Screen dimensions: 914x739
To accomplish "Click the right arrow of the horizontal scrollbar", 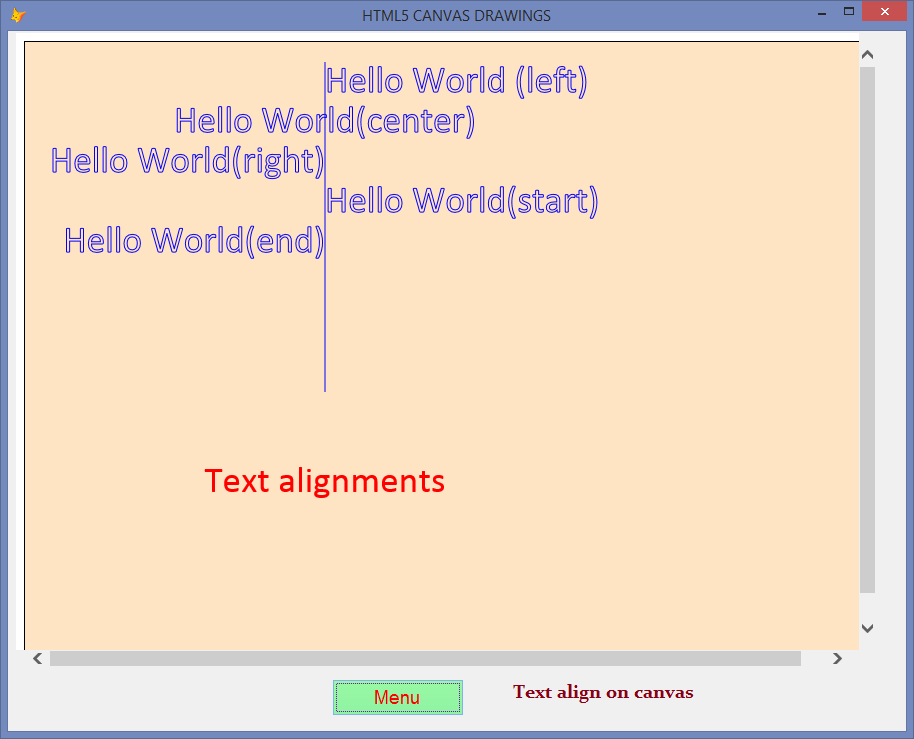I will [x=838, y=658].
